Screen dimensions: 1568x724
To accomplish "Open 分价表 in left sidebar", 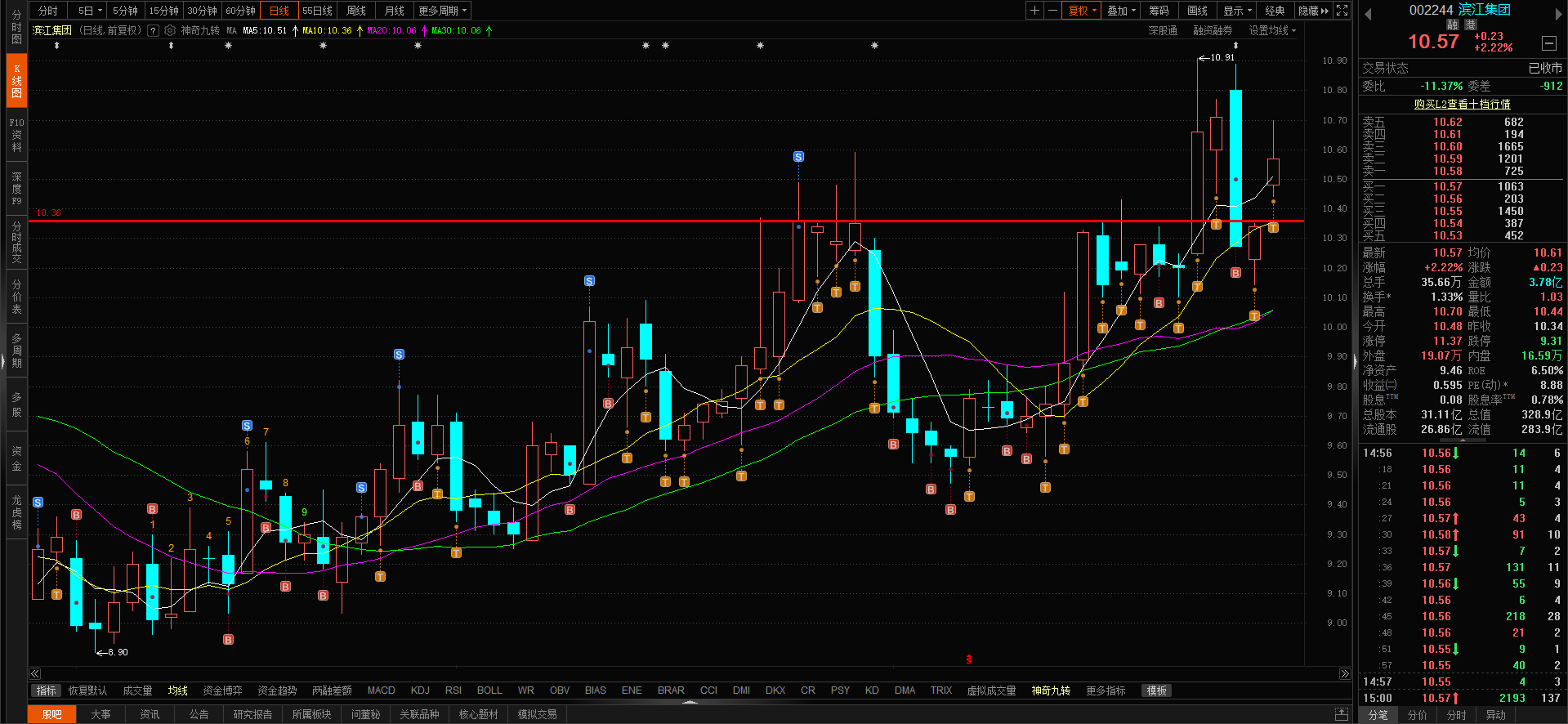I will pyautogui.click(x=16, y=297).
